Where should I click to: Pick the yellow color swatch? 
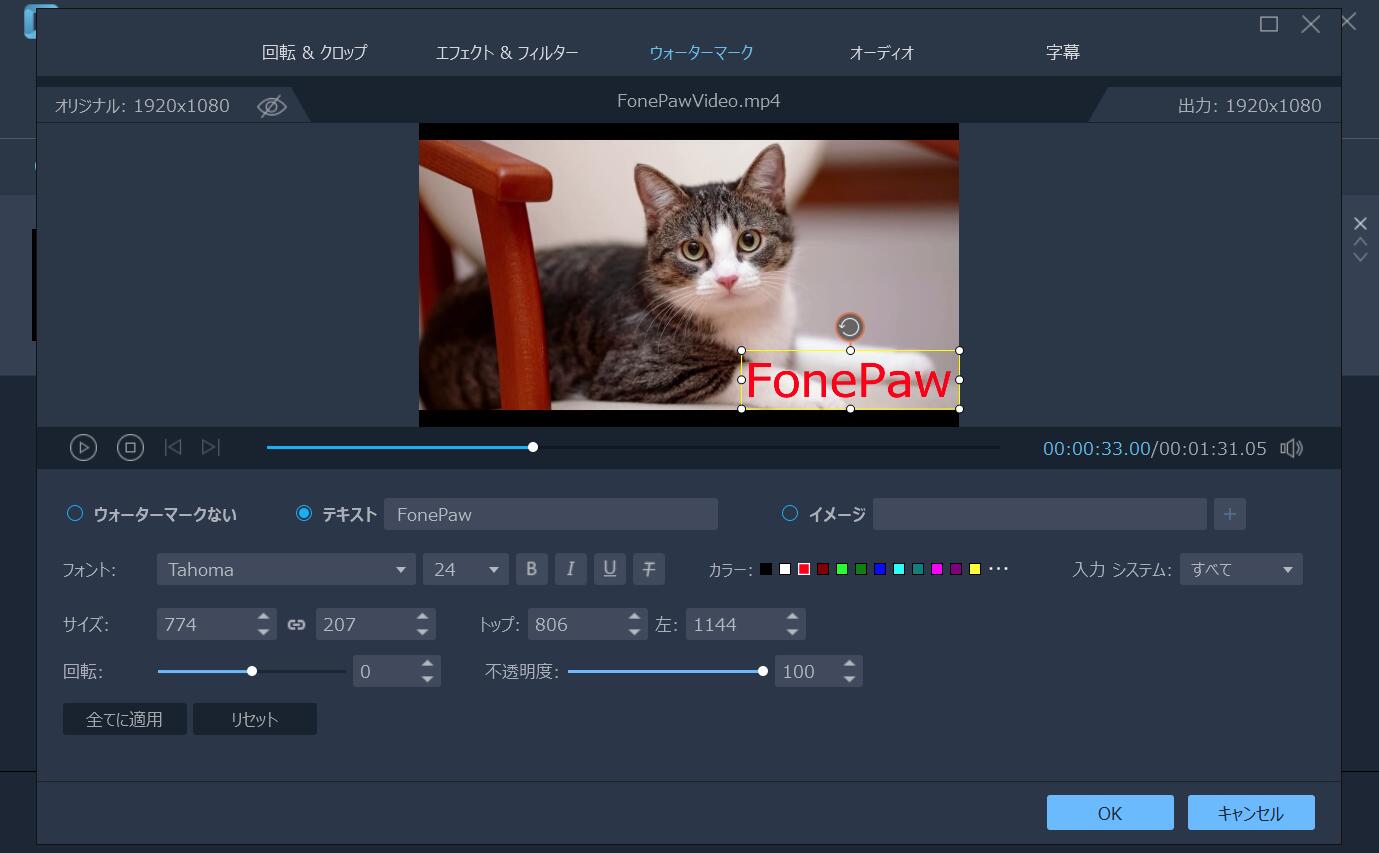click(975, 569)
